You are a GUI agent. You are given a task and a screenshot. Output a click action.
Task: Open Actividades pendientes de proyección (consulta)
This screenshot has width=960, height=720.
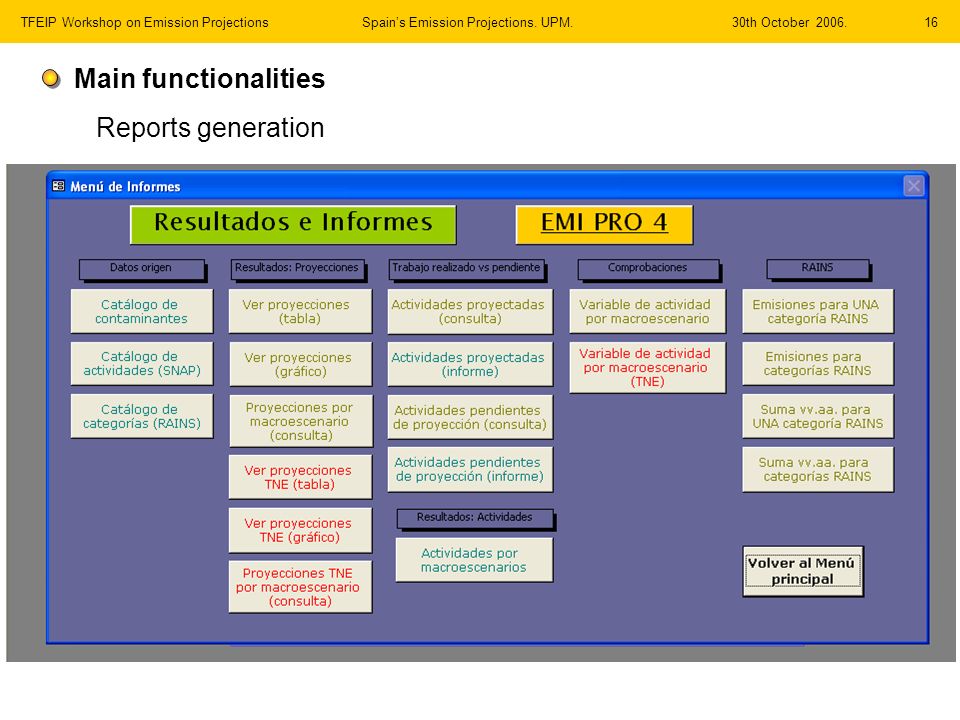(470, 417)
